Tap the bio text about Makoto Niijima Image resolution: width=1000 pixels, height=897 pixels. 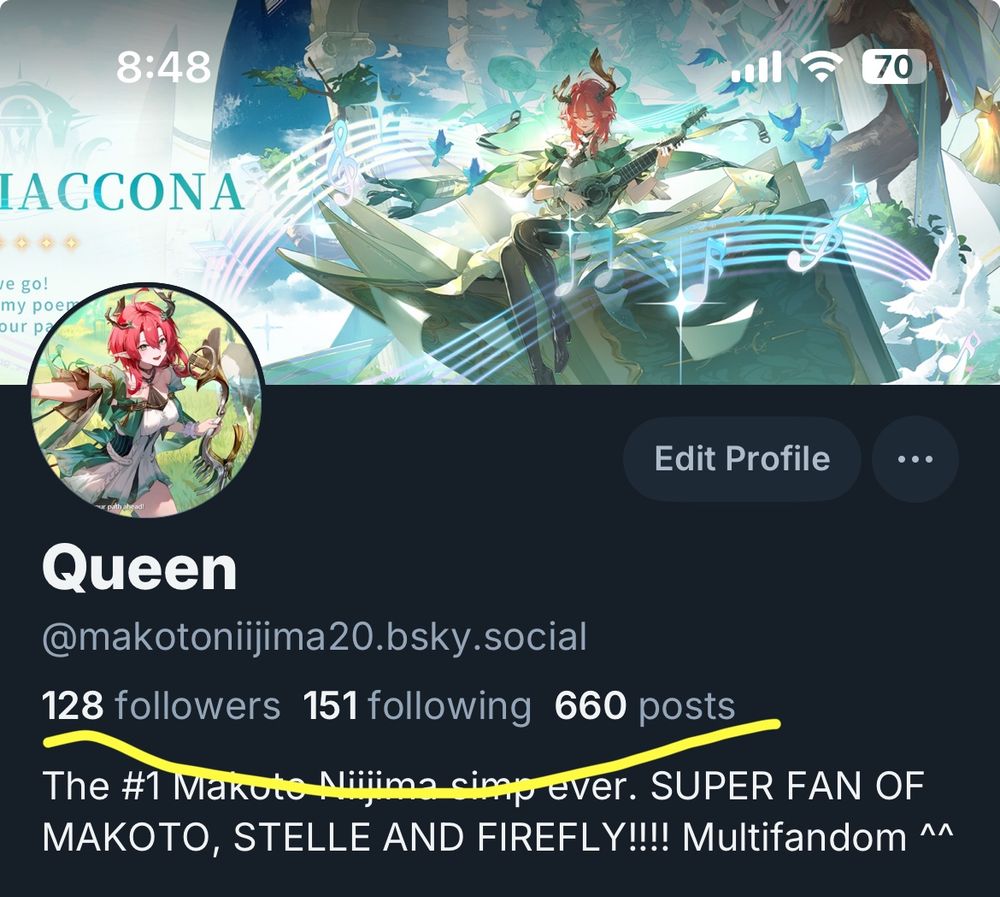[497, 811]
